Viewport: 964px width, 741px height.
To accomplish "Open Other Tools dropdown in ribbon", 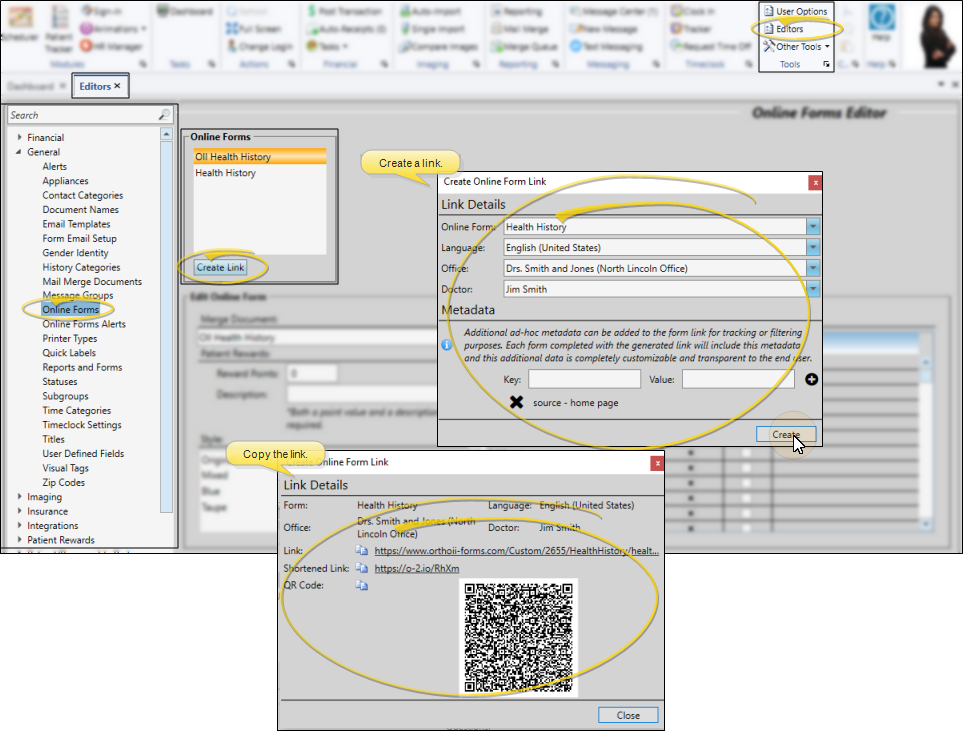I will 797,47.
